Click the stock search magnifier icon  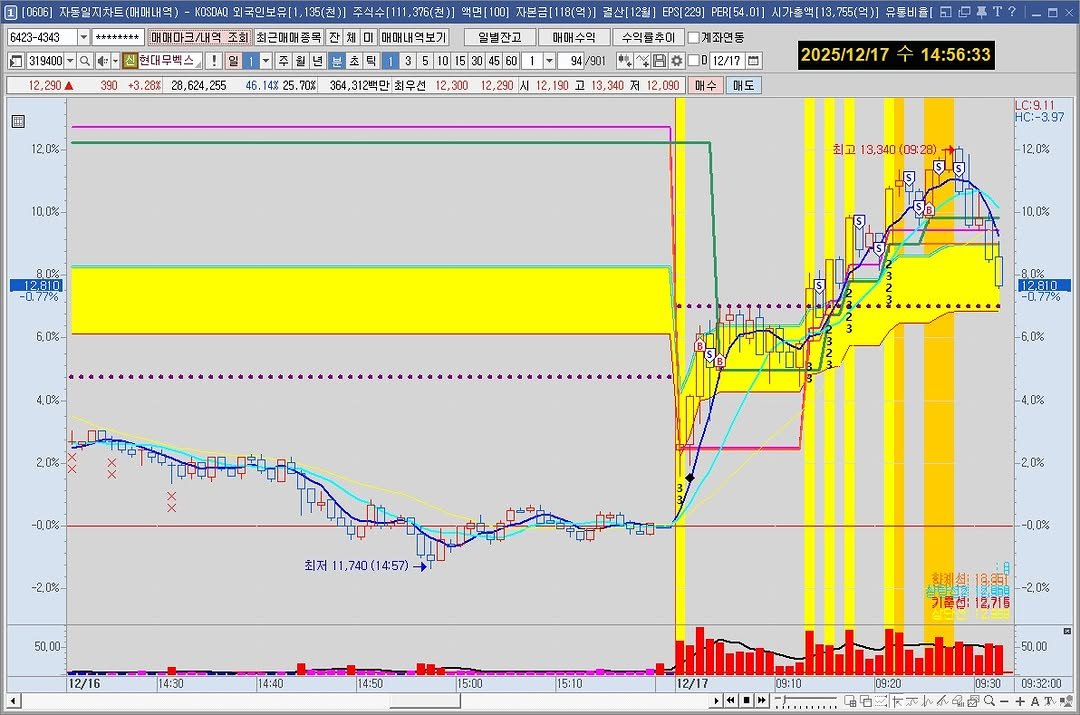pyautogui.click(x=85, y=61)
